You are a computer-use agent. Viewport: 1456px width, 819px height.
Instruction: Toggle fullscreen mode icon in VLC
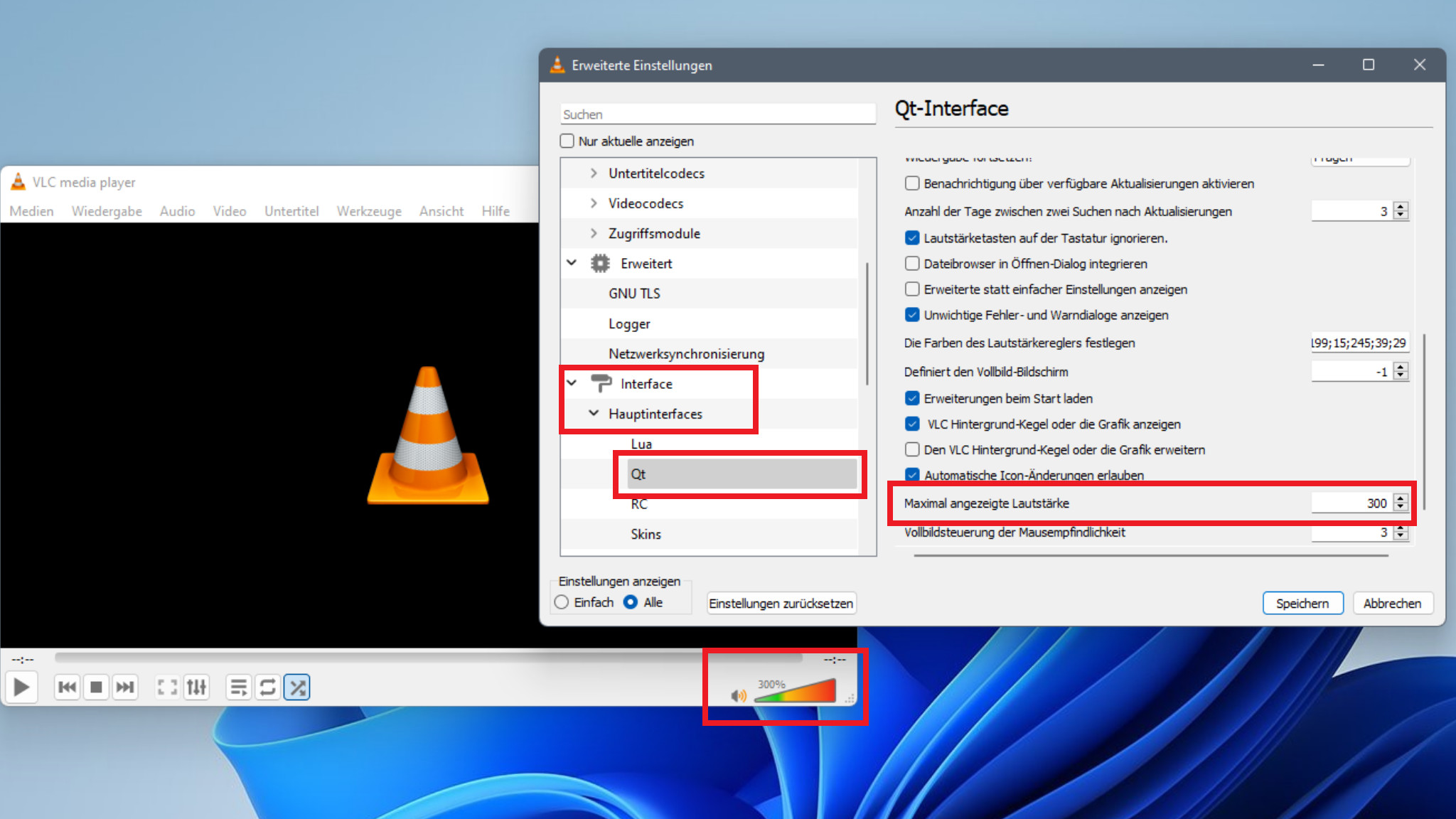tap(167, 687)
